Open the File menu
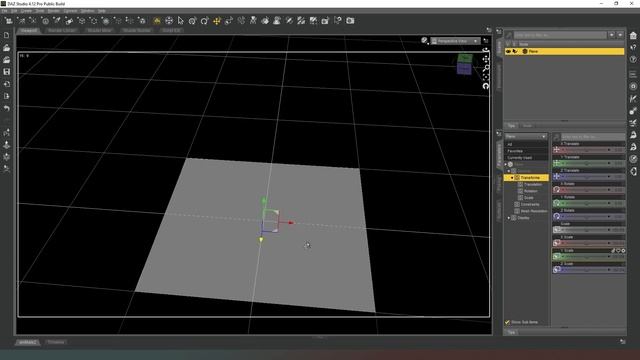The height and width of the screenshot is (360, 640). point(4,11)
